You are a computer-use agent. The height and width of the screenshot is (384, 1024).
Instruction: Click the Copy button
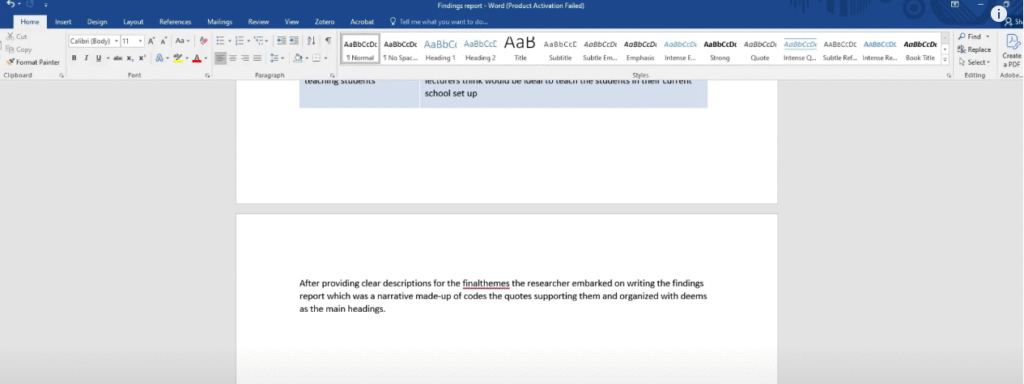(19, 49)
